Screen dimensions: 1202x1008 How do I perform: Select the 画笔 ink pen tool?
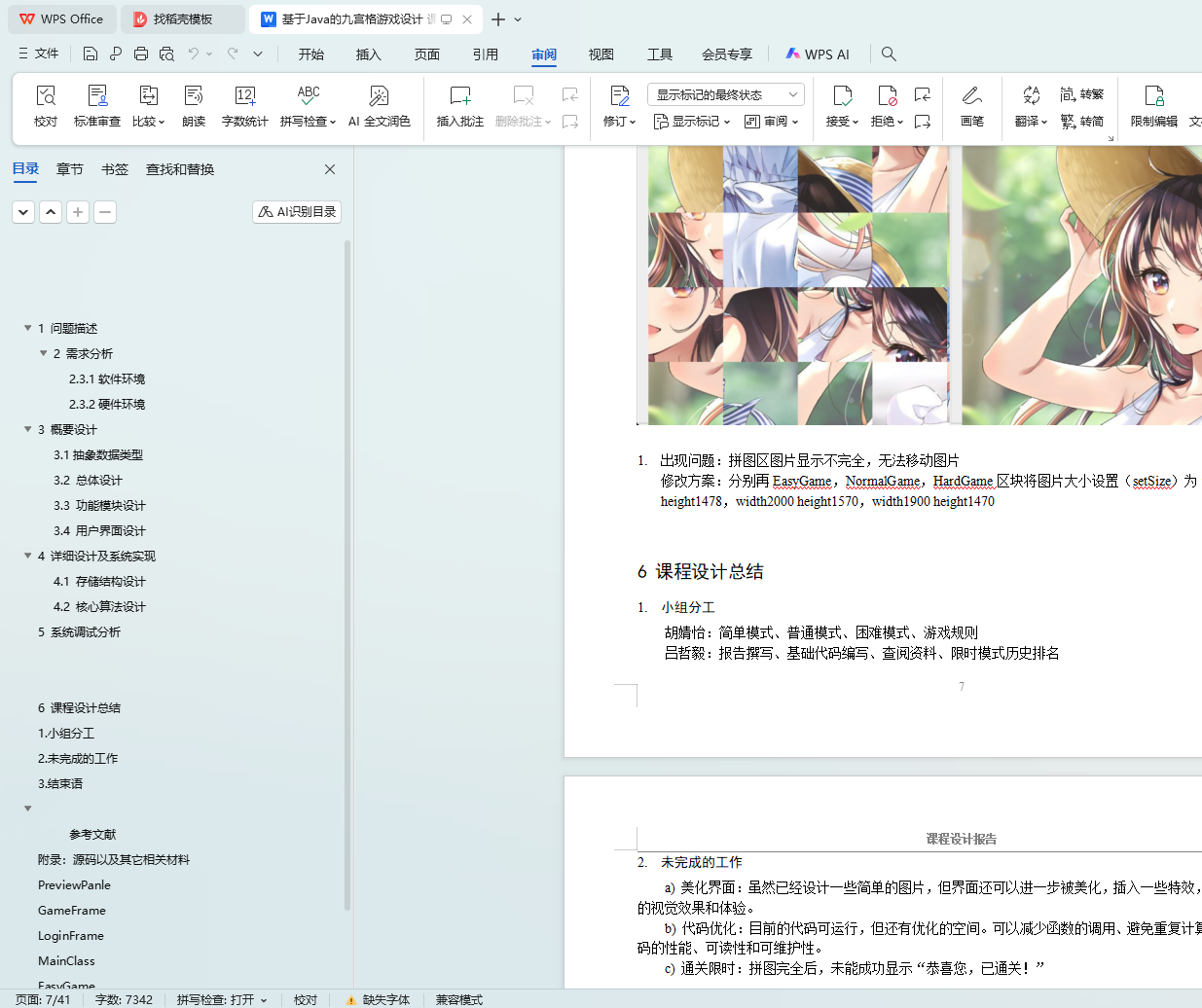tap(971, 106)
